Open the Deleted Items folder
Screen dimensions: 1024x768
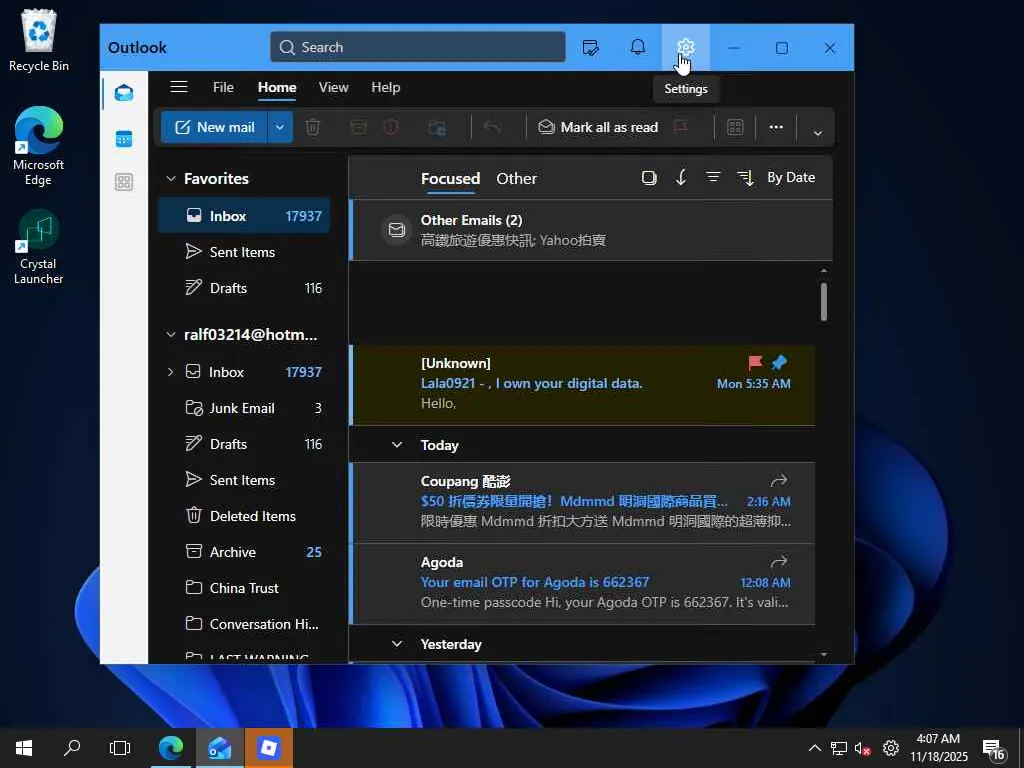tap(244, 515)
